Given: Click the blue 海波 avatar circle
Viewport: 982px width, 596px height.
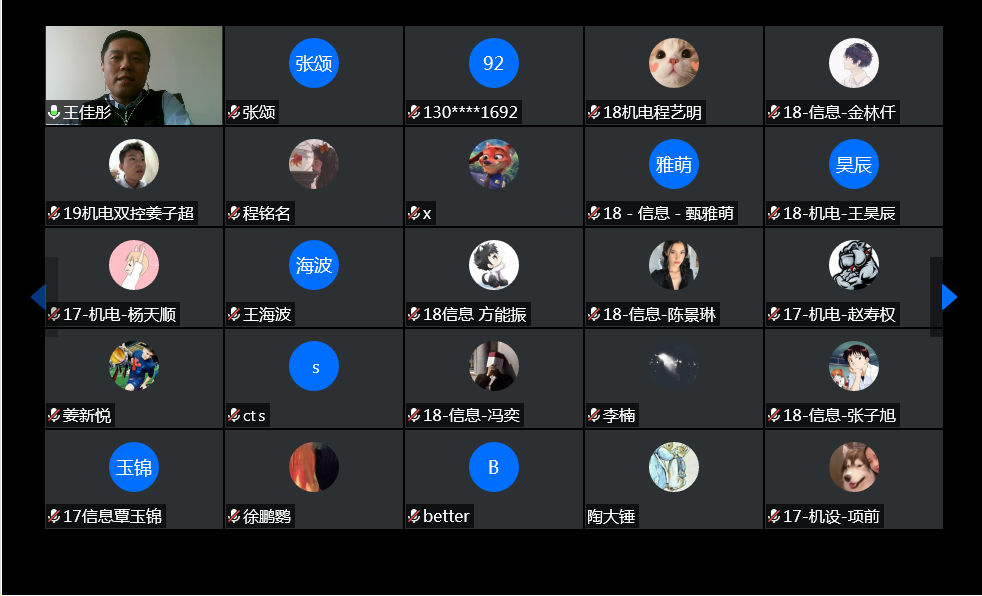Looking at the screenshot, I should pos(314,265).
